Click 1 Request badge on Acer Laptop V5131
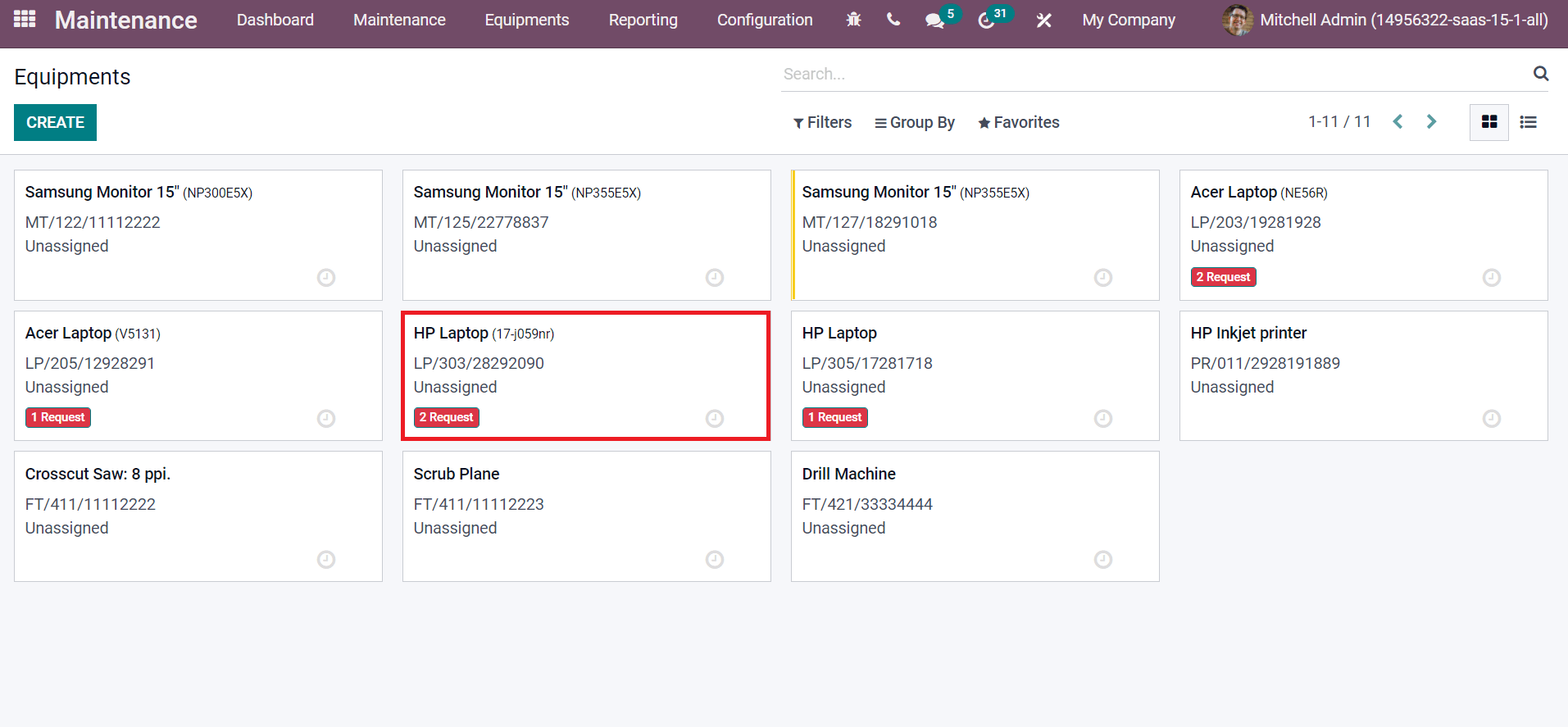This screenshot has width=1568, height=727. [x=57, y=417]
